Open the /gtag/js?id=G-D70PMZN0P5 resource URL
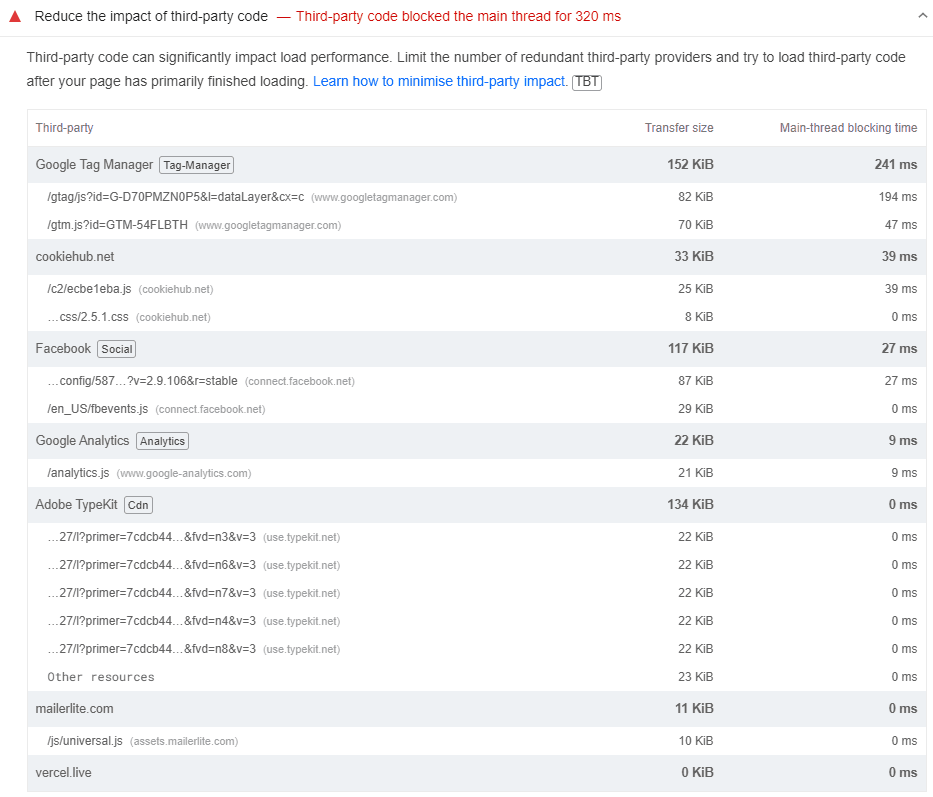This screenshot has width=933, height=797. pyautogui.click(x=176, y=197)
